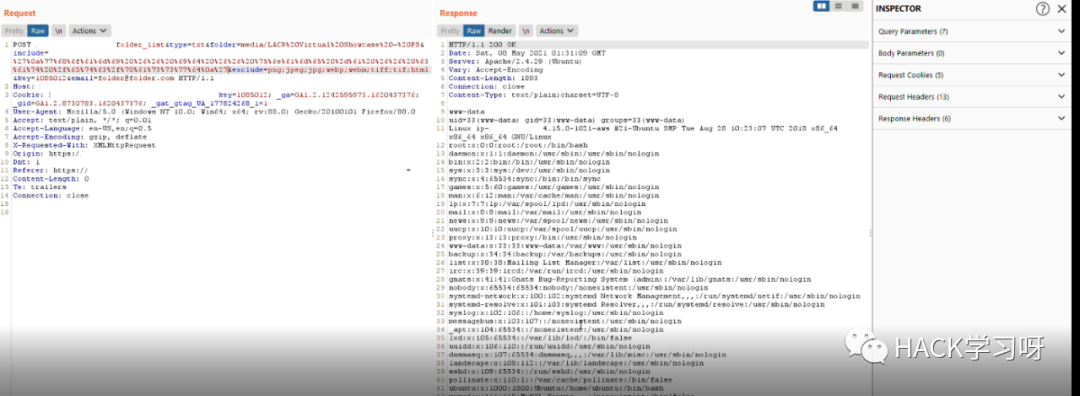Select Raw view in the Response pane
This screenshot has width=1080, height=396.
click(x=474, y=31)
